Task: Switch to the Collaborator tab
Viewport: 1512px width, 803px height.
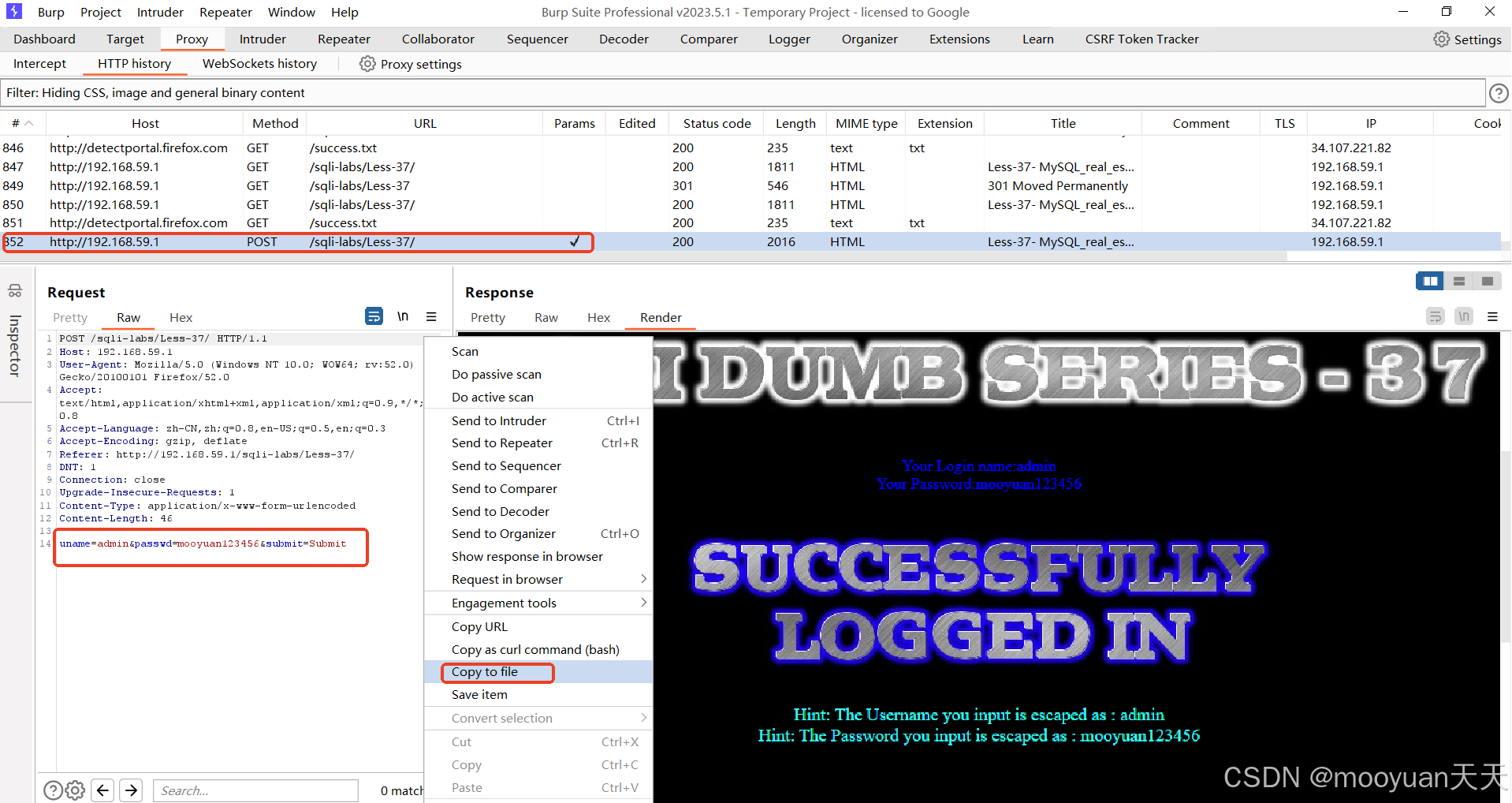Action: pyautogui.click(x=438, y=39)
